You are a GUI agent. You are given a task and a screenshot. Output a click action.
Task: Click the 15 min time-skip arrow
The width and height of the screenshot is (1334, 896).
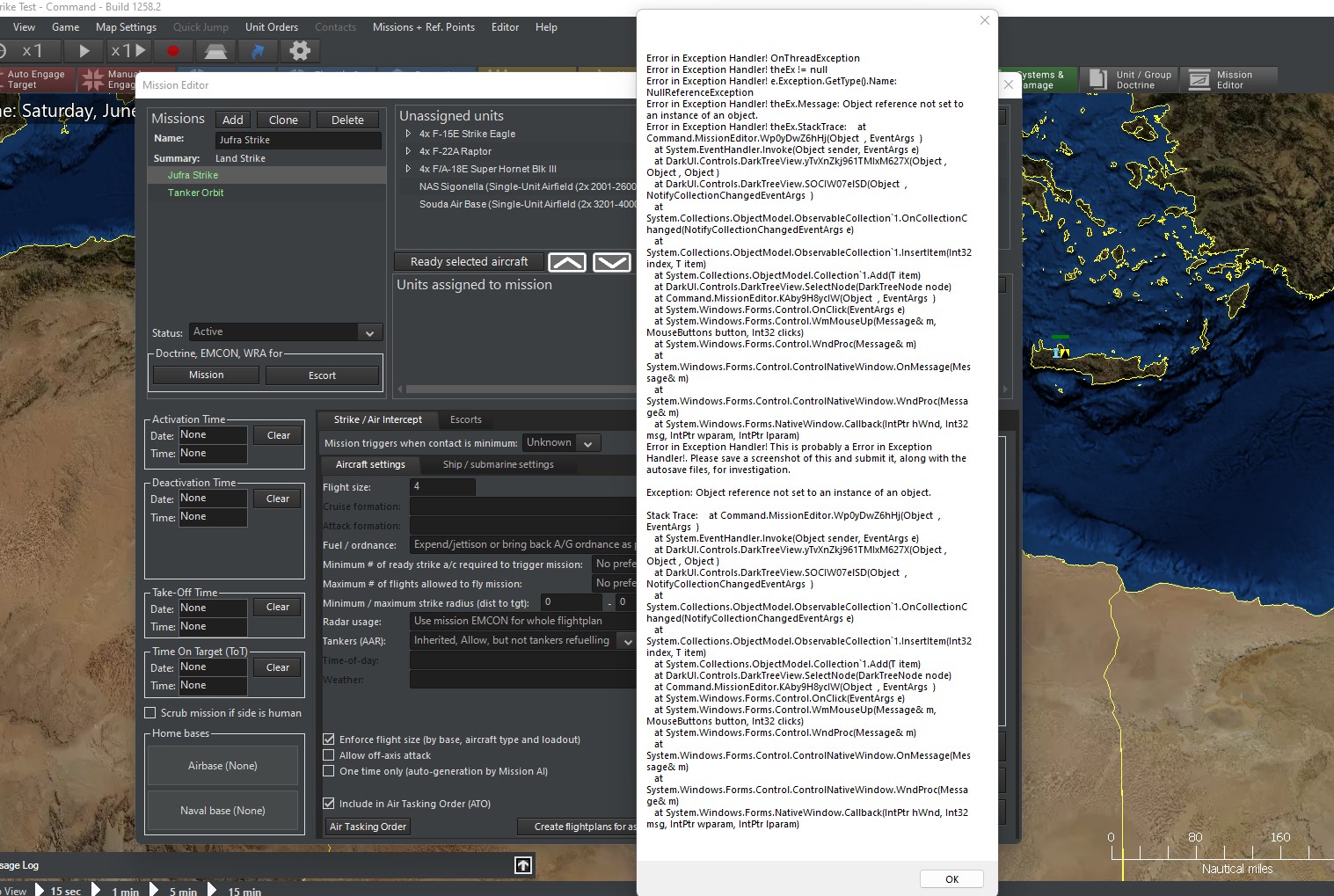tap(213, 890)
